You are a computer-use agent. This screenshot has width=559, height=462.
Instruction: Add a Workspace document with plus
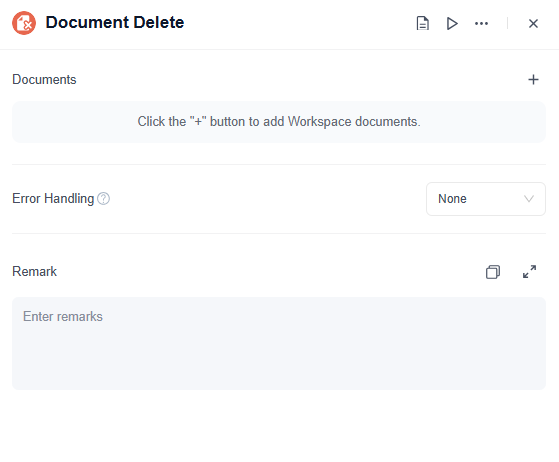click(533, 79)
